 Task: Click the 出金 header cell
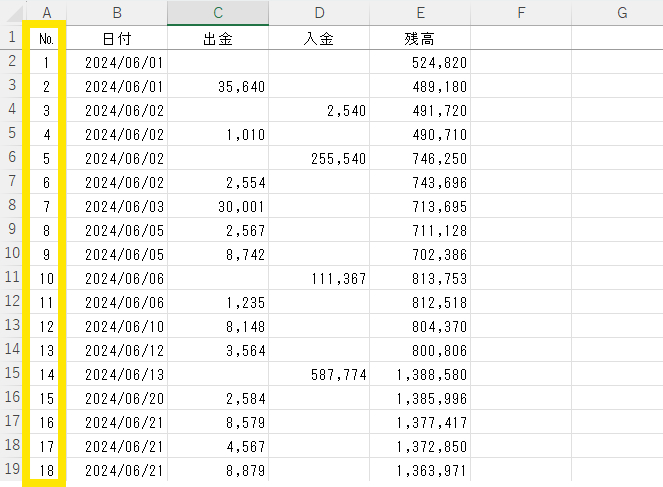218,38
